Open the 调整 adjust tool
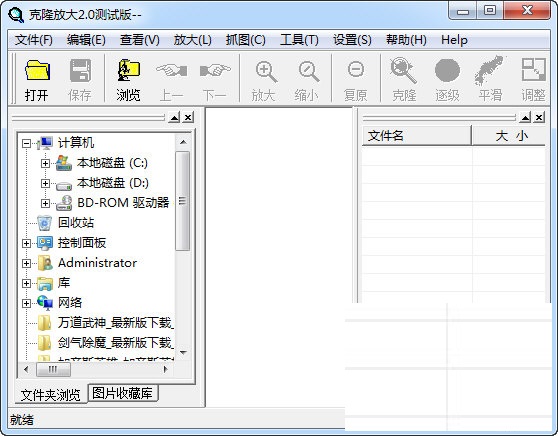 pyautogui.click(x=533, y=69)
